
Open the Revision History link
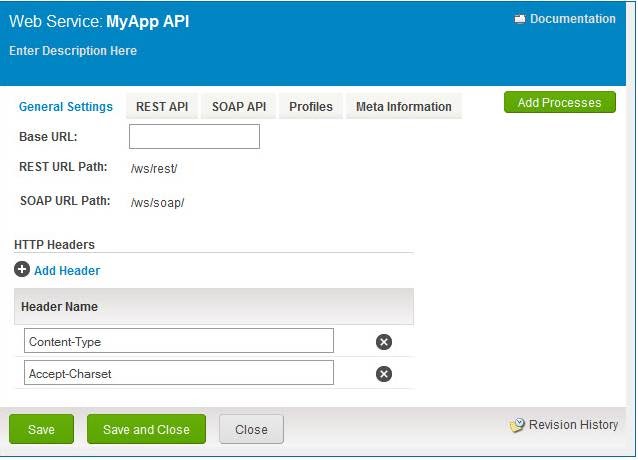(573, 425)
